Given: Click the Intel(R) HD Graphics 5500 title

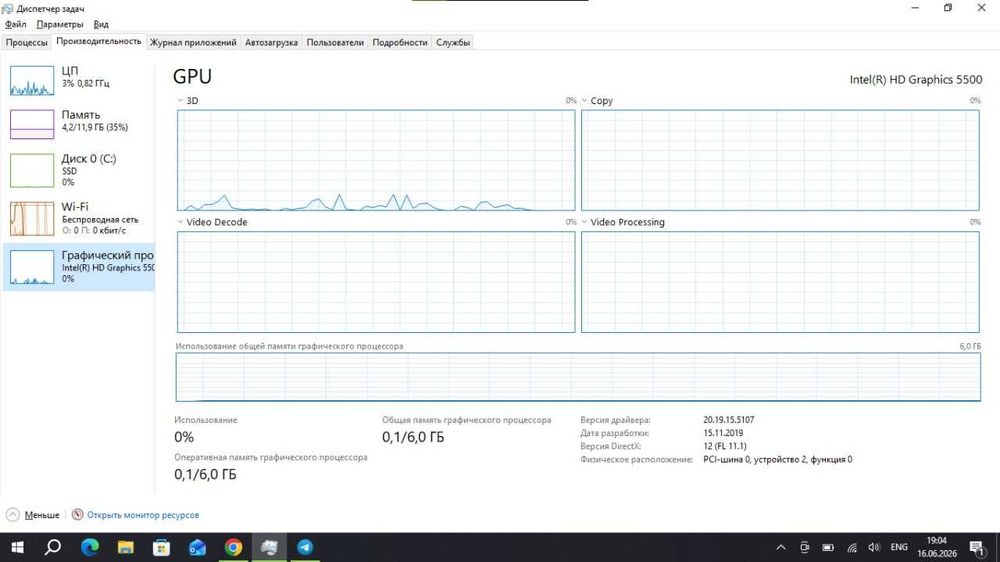Looking at the screenshot, I should [916, 80].
